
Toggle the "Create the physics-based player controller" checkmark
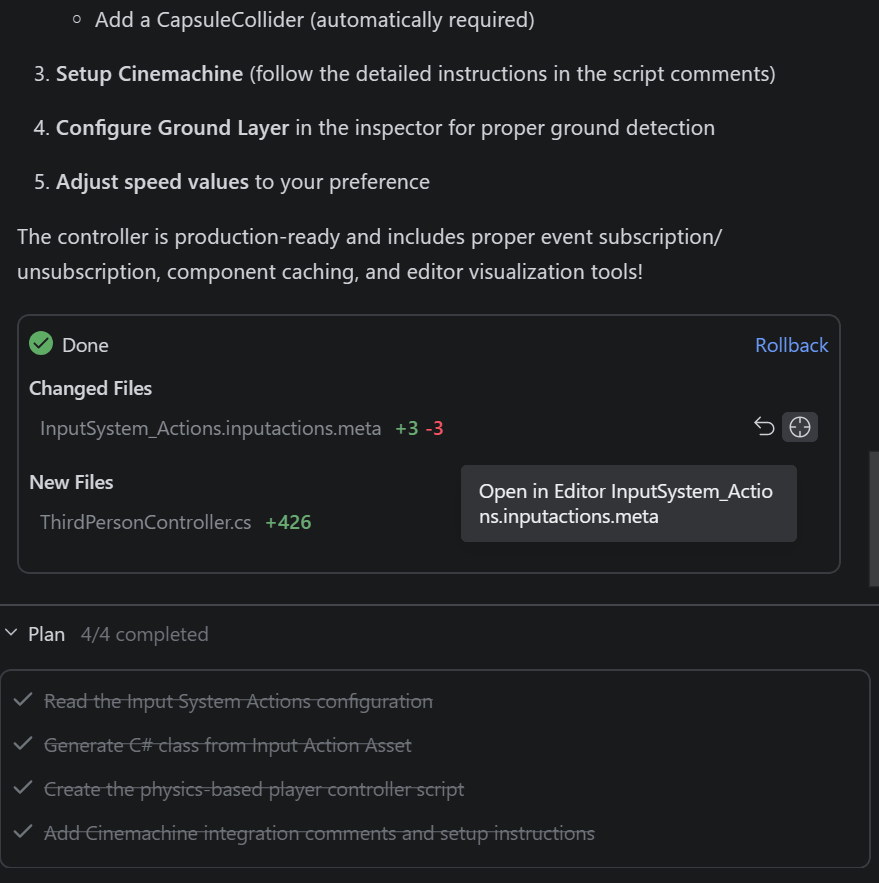pyautogui.click(x=23, y=789)
